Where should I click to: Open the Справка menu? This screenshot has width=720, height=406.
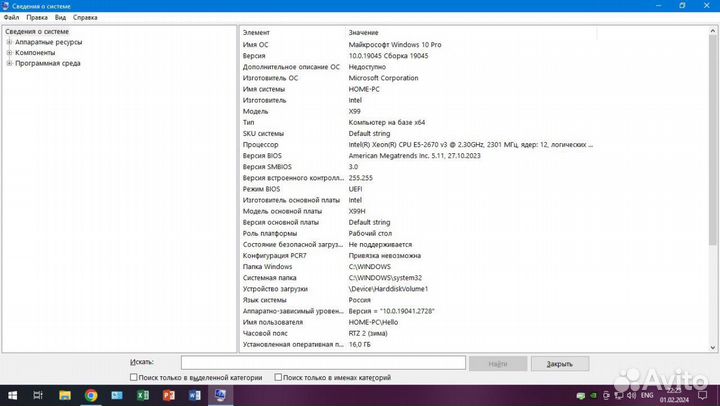tap(85, 17)
